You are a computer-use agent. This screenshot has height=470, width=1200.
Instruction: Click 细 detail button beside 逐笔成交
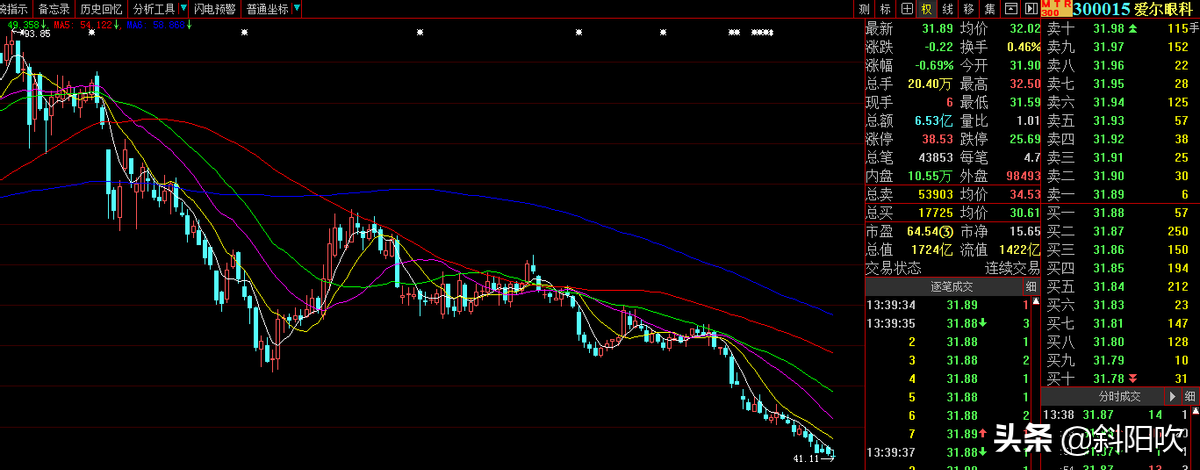[x=1032, y=286]
